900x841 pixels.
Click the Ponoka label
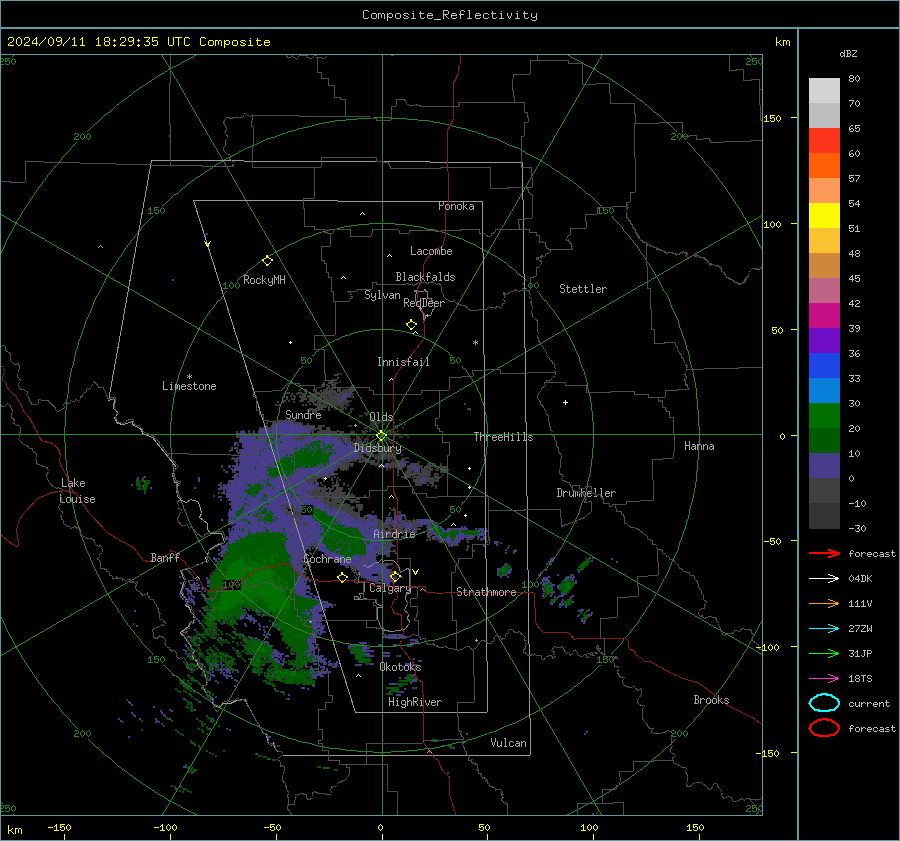(456, 206)
